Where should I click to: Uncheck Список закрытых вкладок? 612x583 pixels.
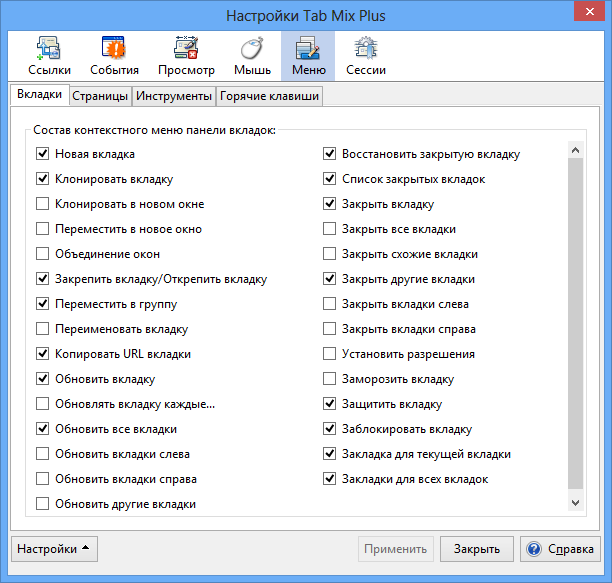click(329, 179)
